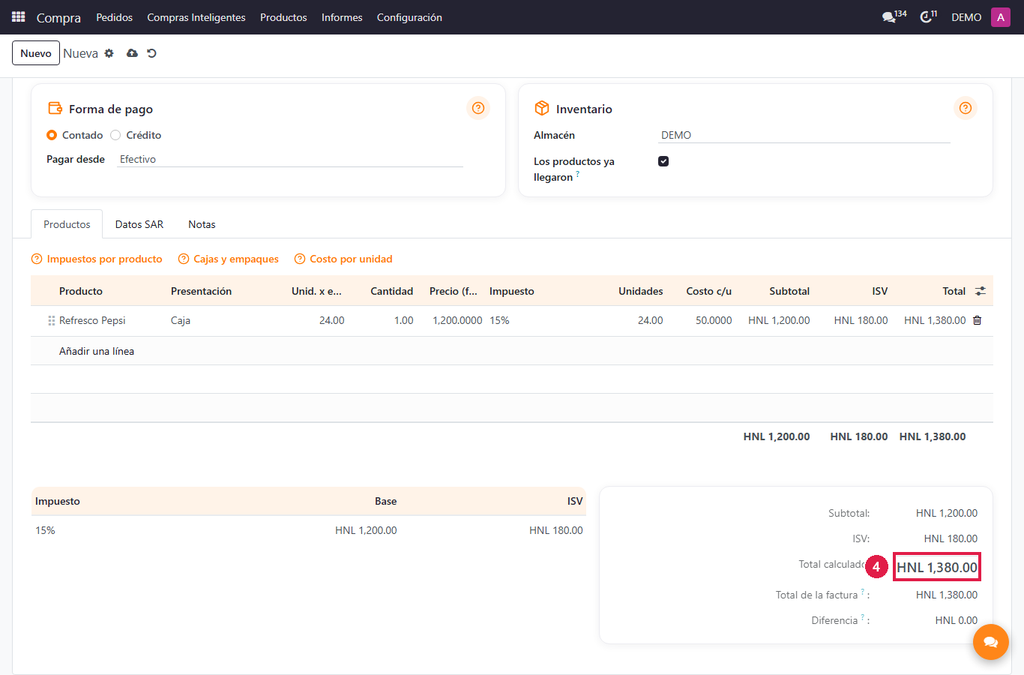The height and width of the screenshot is (675, 1024).
Task: Open the Configuración menu
Action: [x=409, y=18]
